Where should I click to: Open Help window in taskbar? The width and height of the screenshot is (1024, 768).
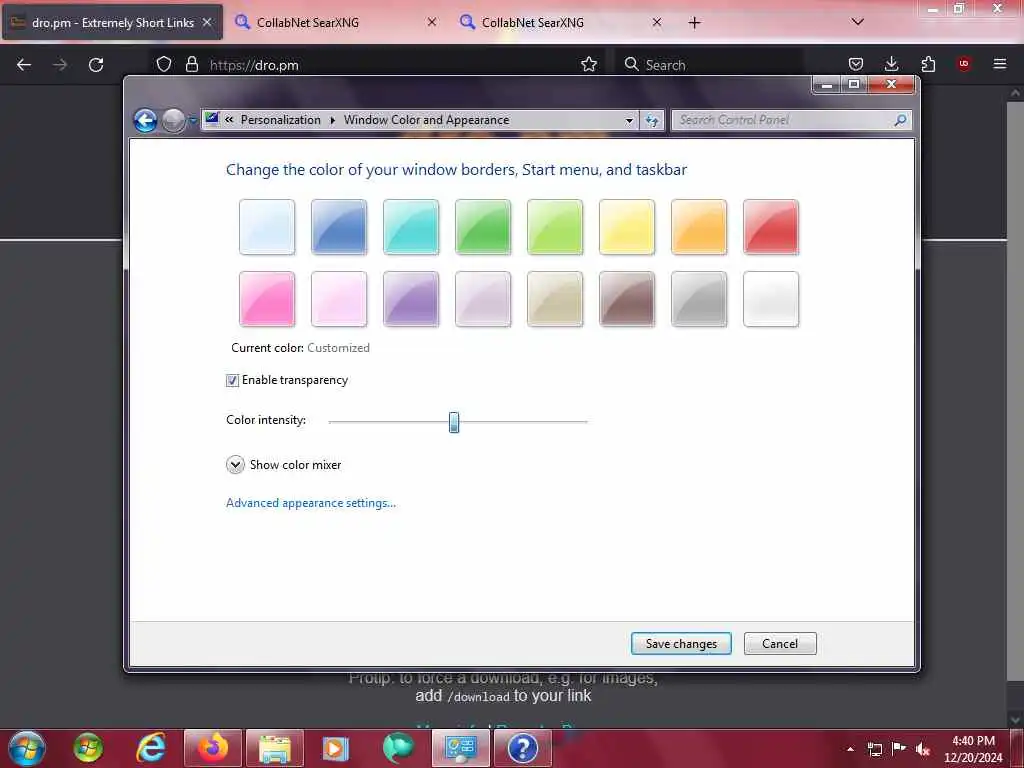tap(522, 748)
